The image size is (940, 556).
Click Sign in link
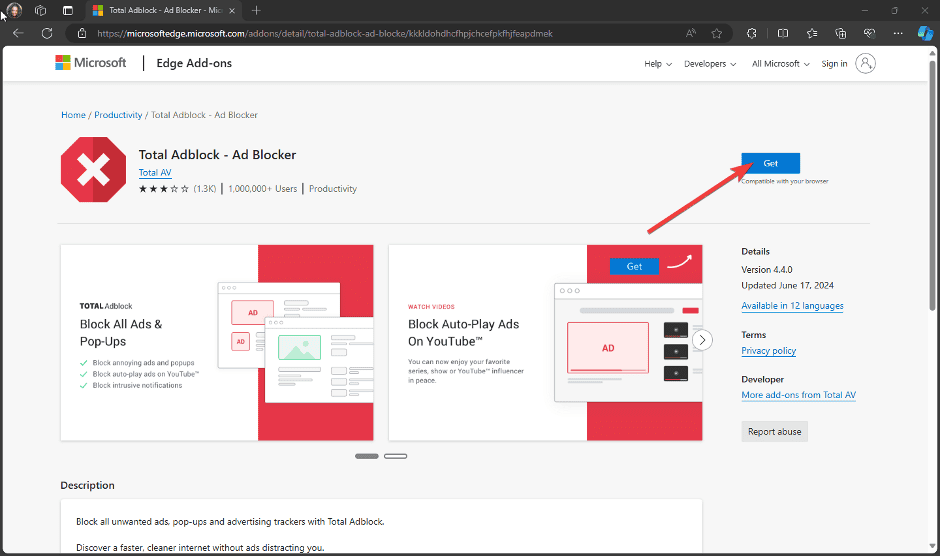[834, 64]
